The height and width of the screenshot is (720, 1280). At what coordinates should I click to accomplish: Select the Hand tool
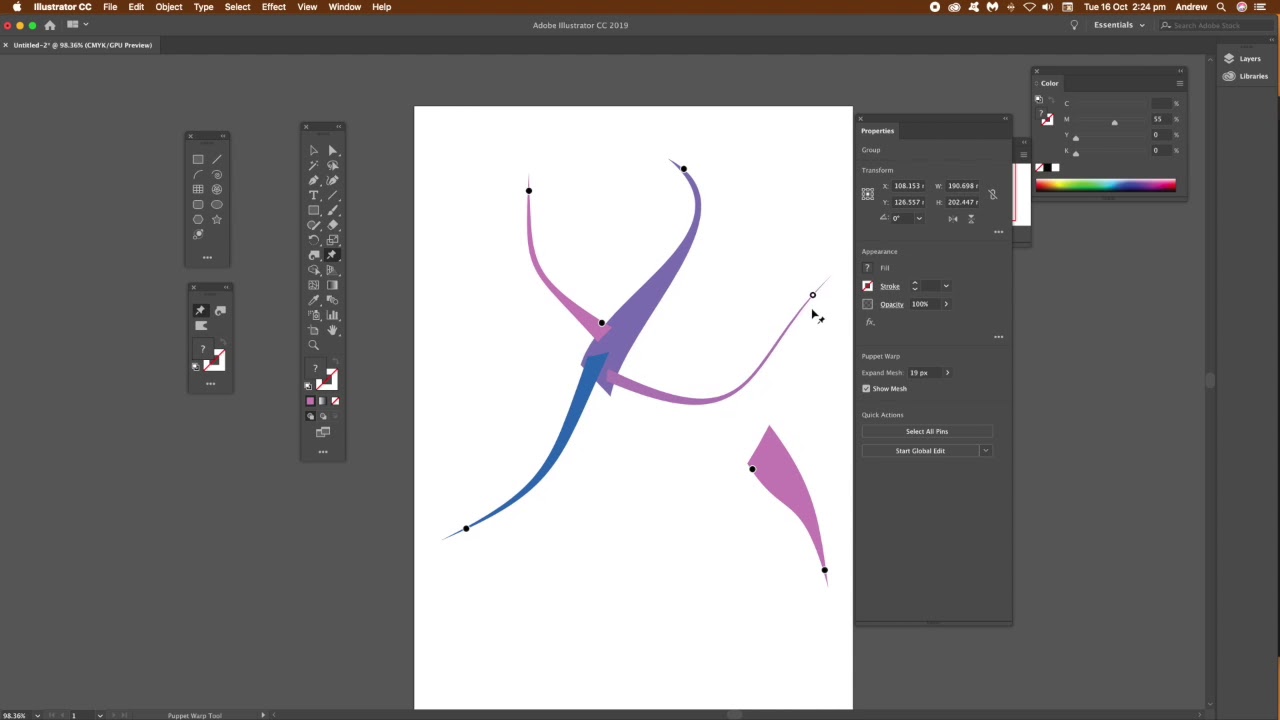[332, 330]
